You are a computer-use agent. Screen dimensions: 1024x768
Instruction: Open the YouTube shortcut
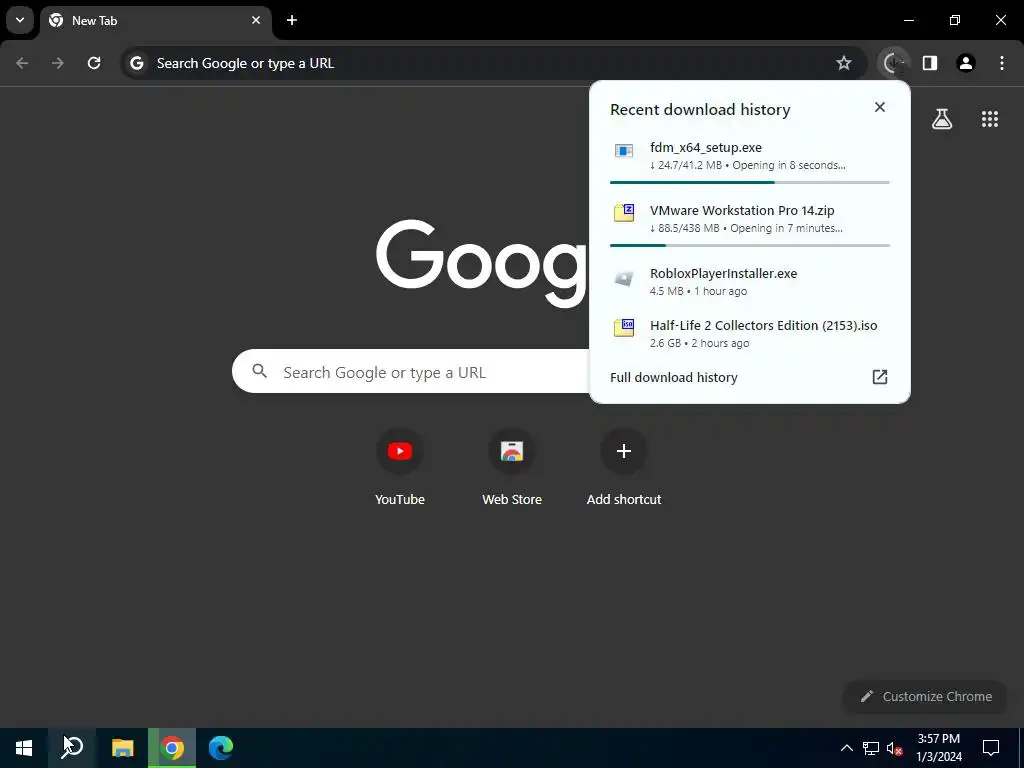(x=400, y=468)
